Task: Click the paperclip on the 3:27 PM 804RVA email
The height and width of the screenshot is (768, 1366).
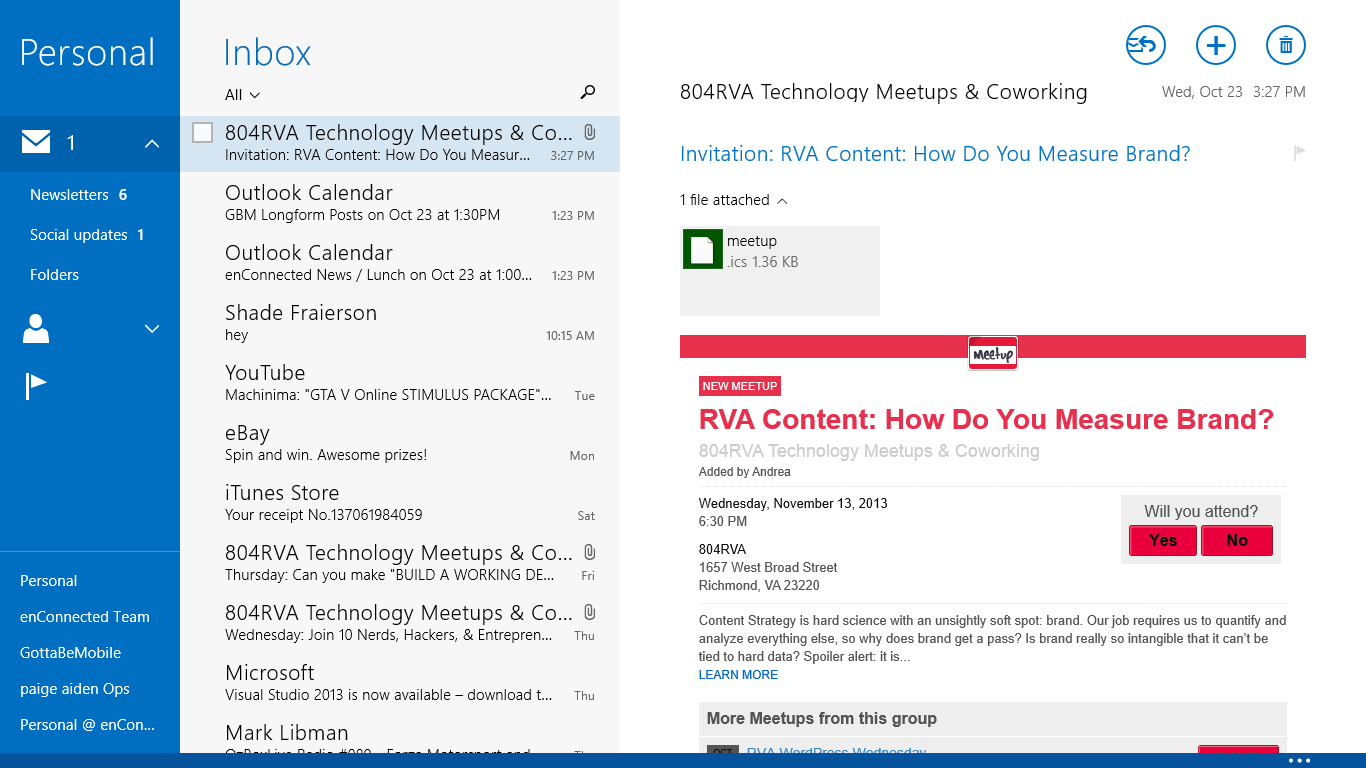Action: pyautogui.click(x=590, y=132)
